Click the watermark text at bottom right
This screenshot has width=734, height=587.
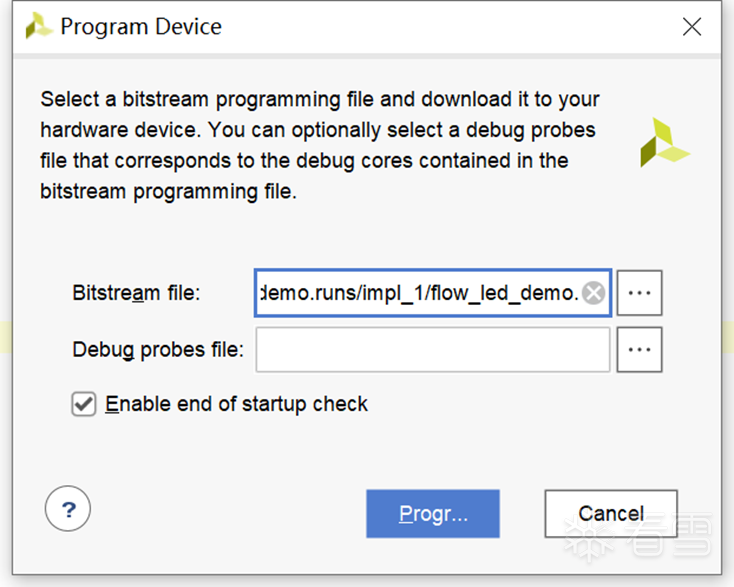tap(670, 541)
